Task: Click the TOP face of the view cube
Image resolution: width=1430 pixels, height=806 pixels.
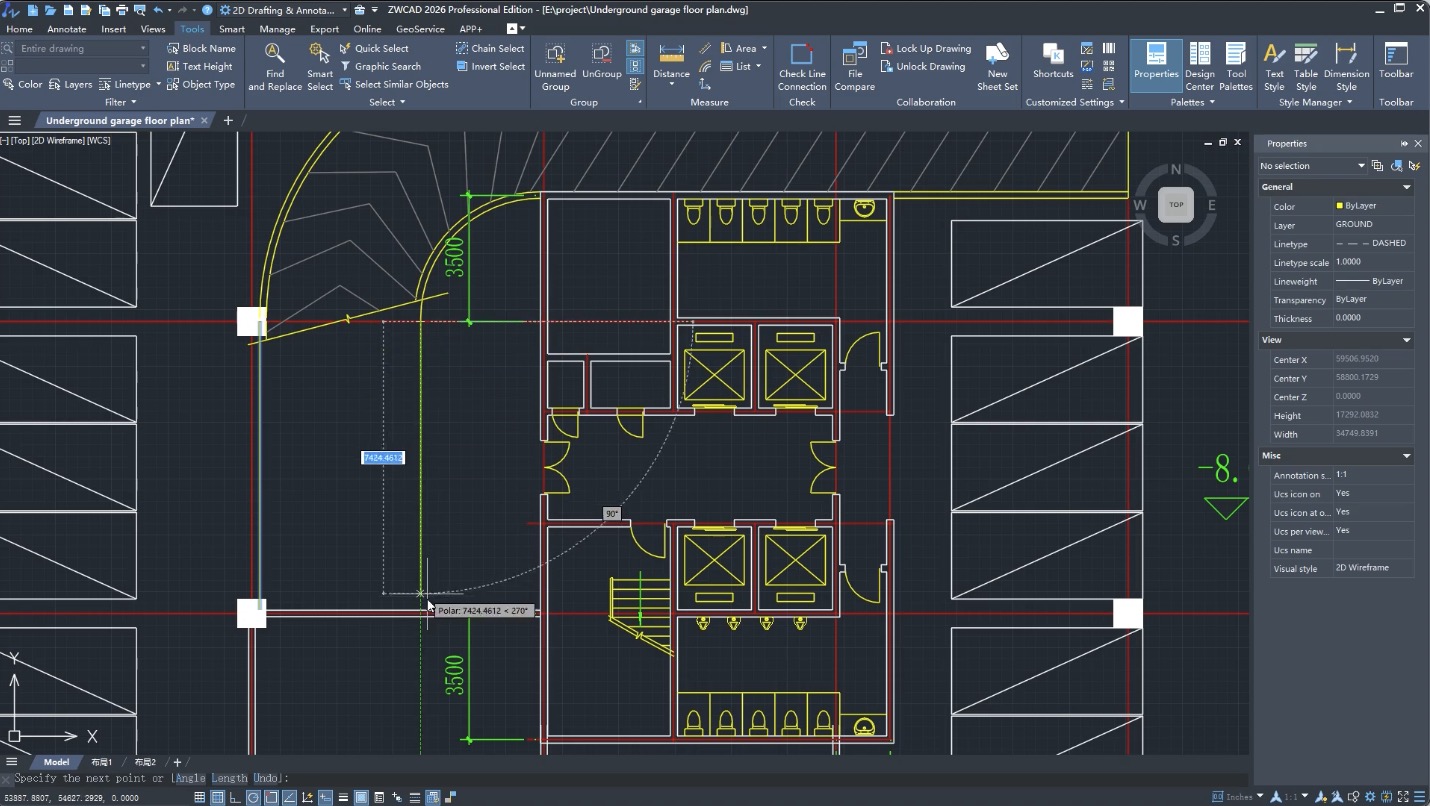Action: (x=1176, y=205)
